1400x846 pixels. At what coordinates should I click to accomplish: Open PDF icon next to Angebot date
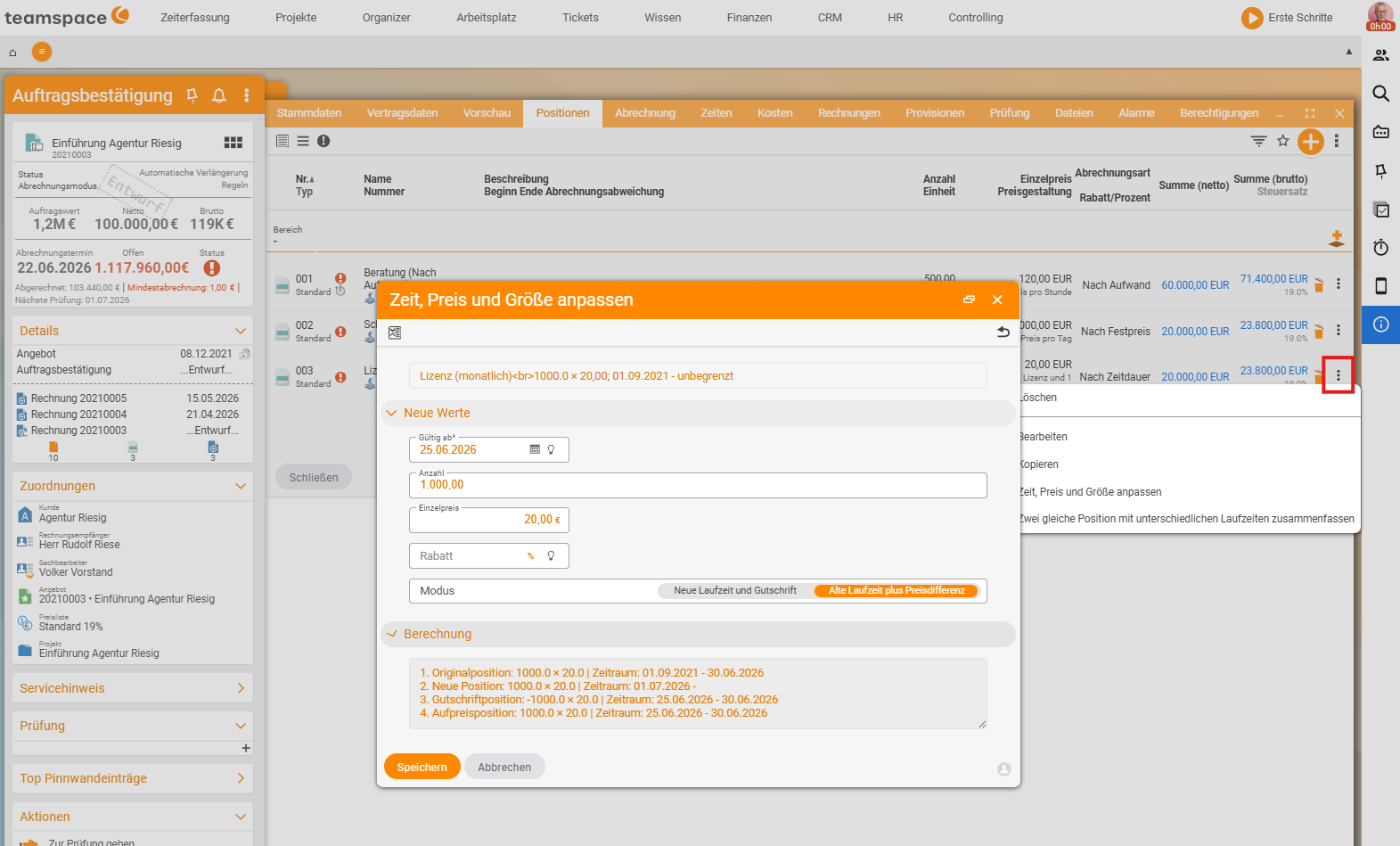point(244,354)
